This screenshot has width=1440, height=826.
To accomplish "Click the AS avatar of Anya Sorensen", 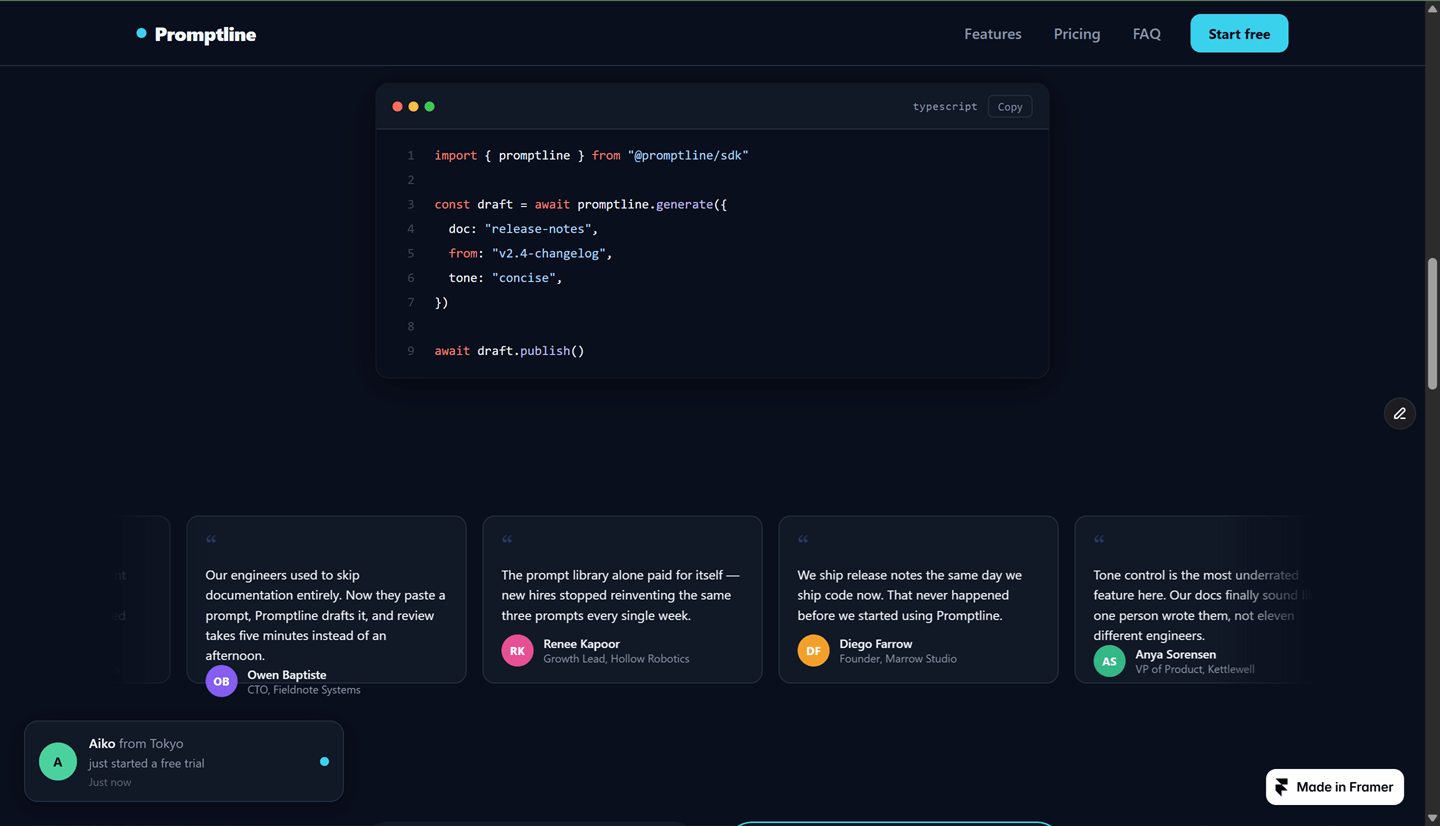I will (1109, 661).
